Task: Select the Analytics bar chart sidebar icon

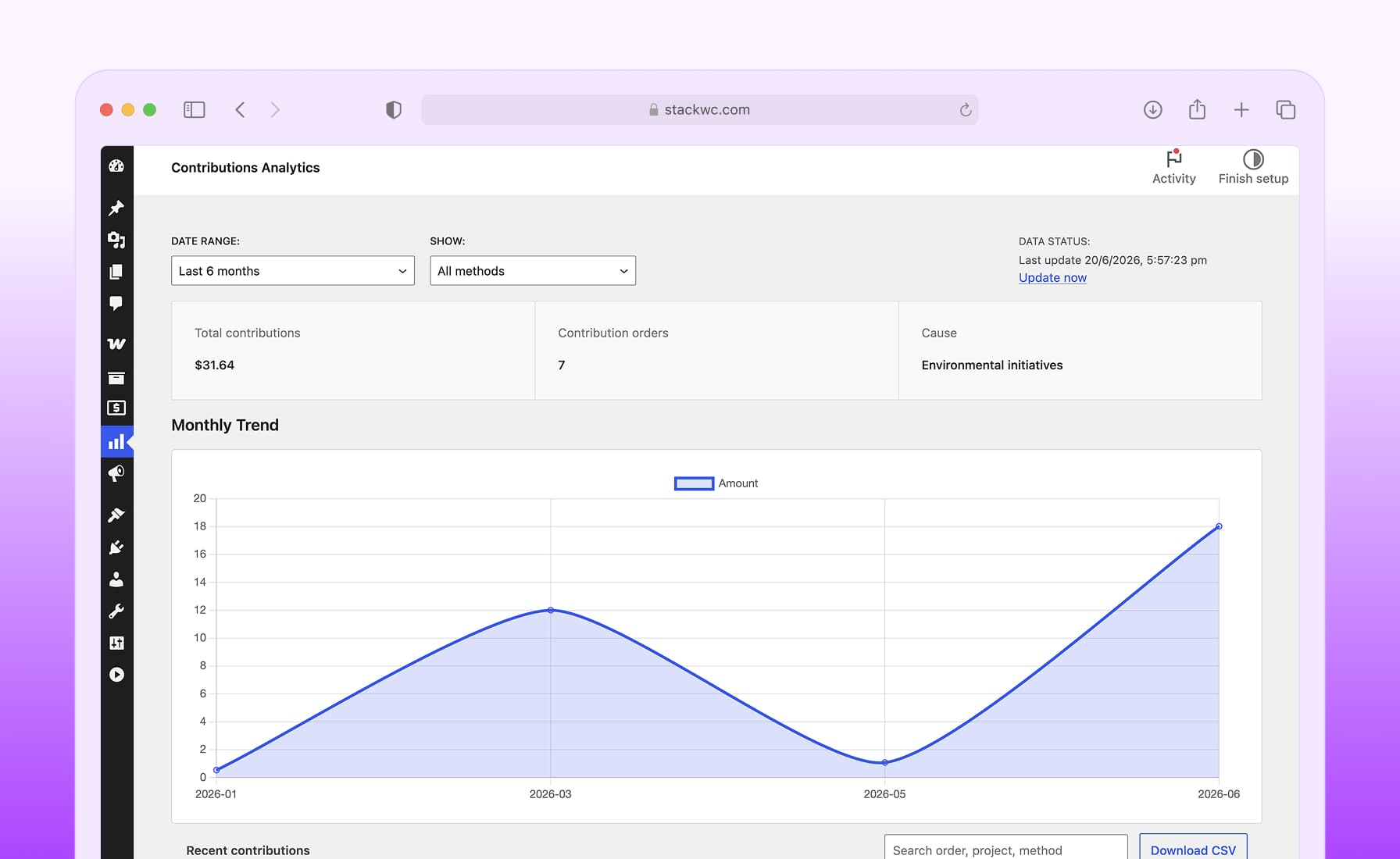Action: tap(116, 442)
